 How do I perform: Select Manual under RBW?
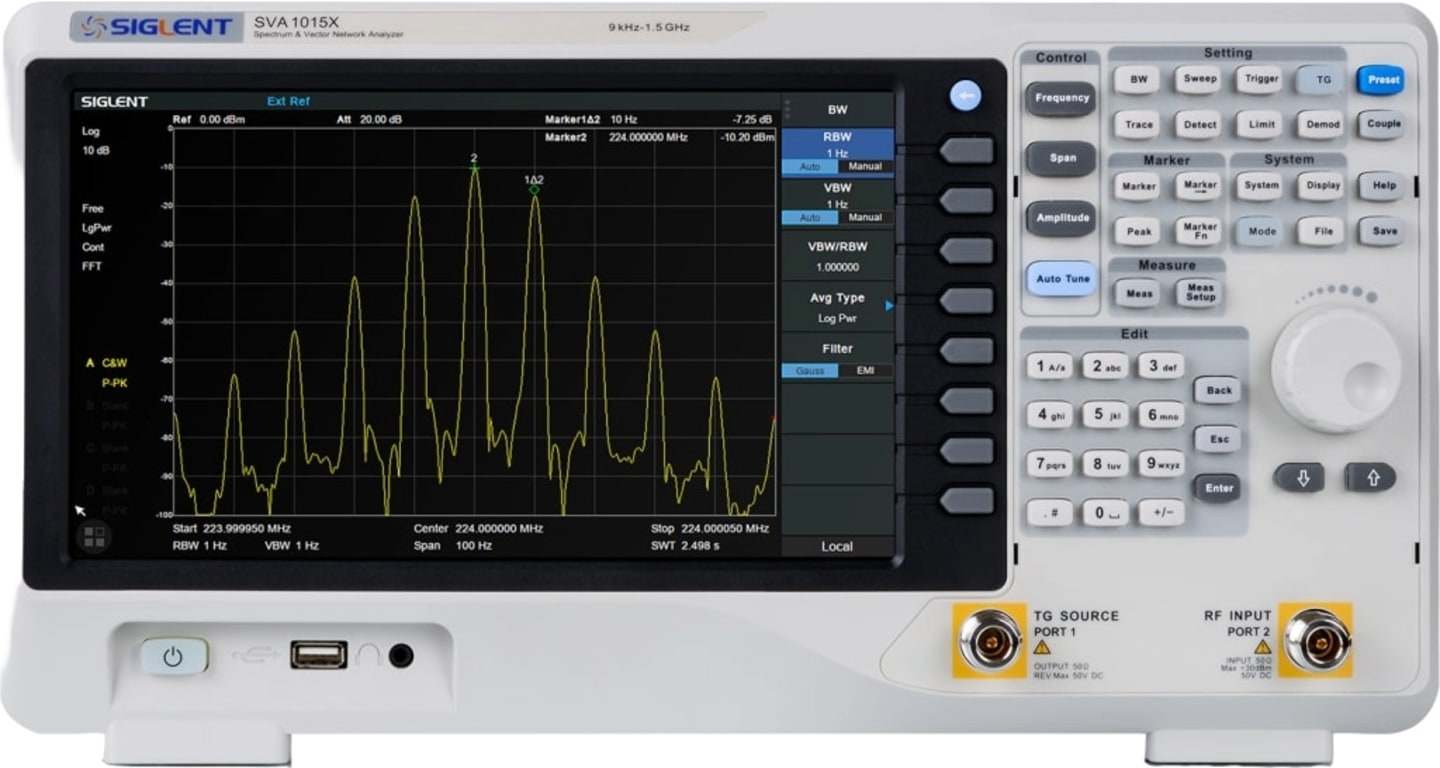click(866, 167)
